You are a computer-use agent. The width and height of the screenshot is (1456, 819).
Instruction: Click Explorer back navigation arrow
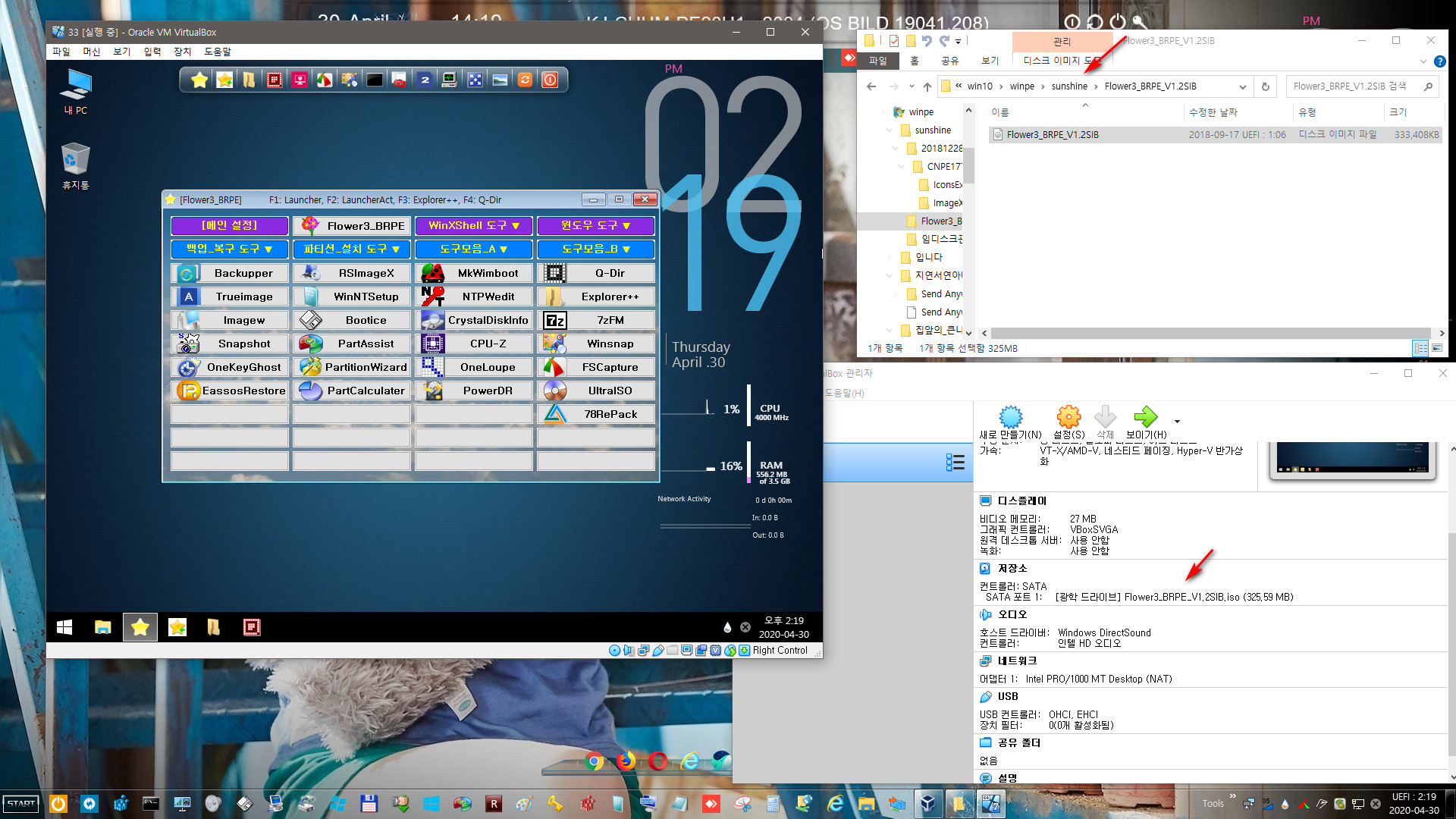click(871, 86)
